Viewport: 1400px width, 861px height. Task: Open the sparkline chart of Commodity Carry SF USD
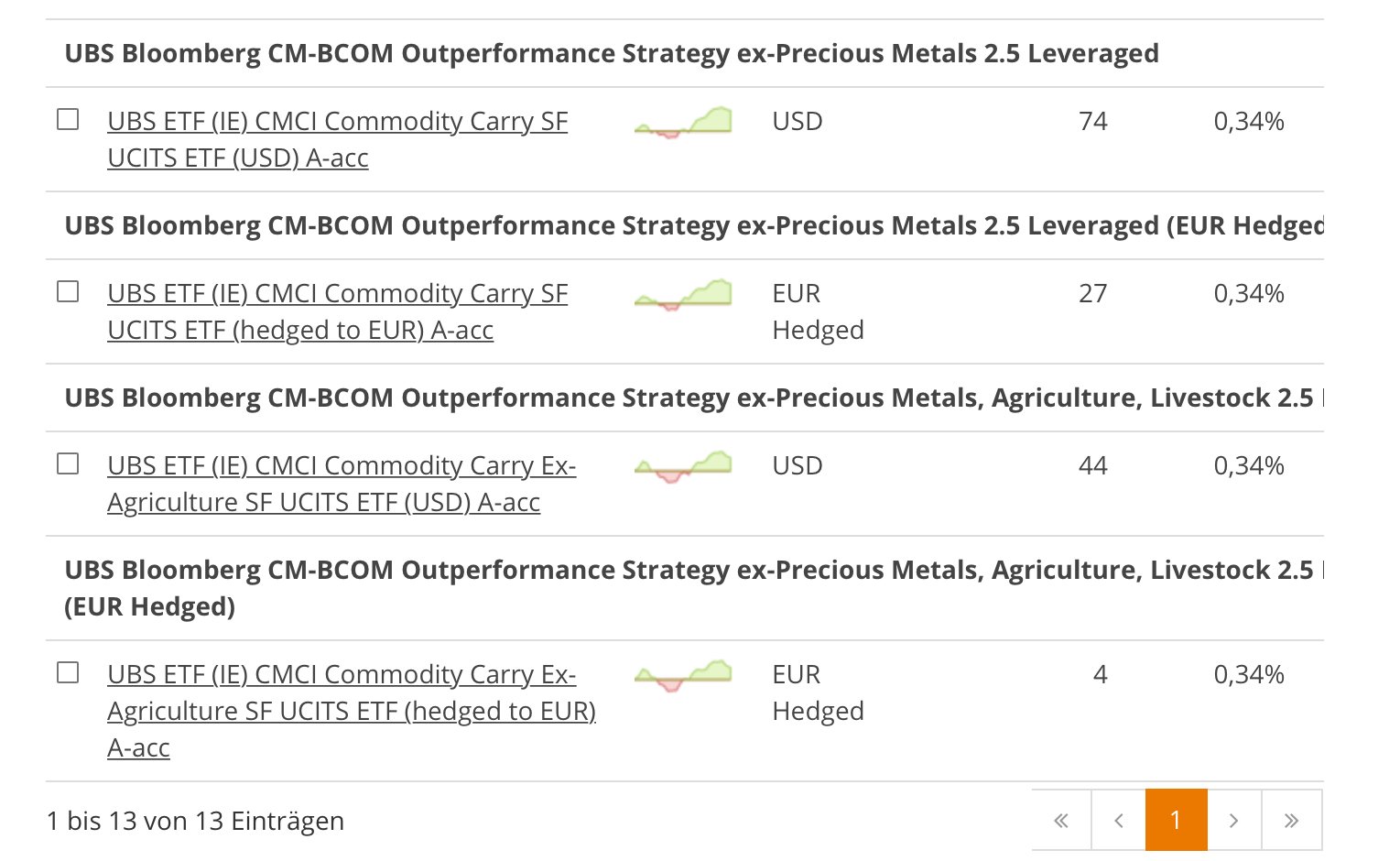pyautogui.click(x=683, y=122)
